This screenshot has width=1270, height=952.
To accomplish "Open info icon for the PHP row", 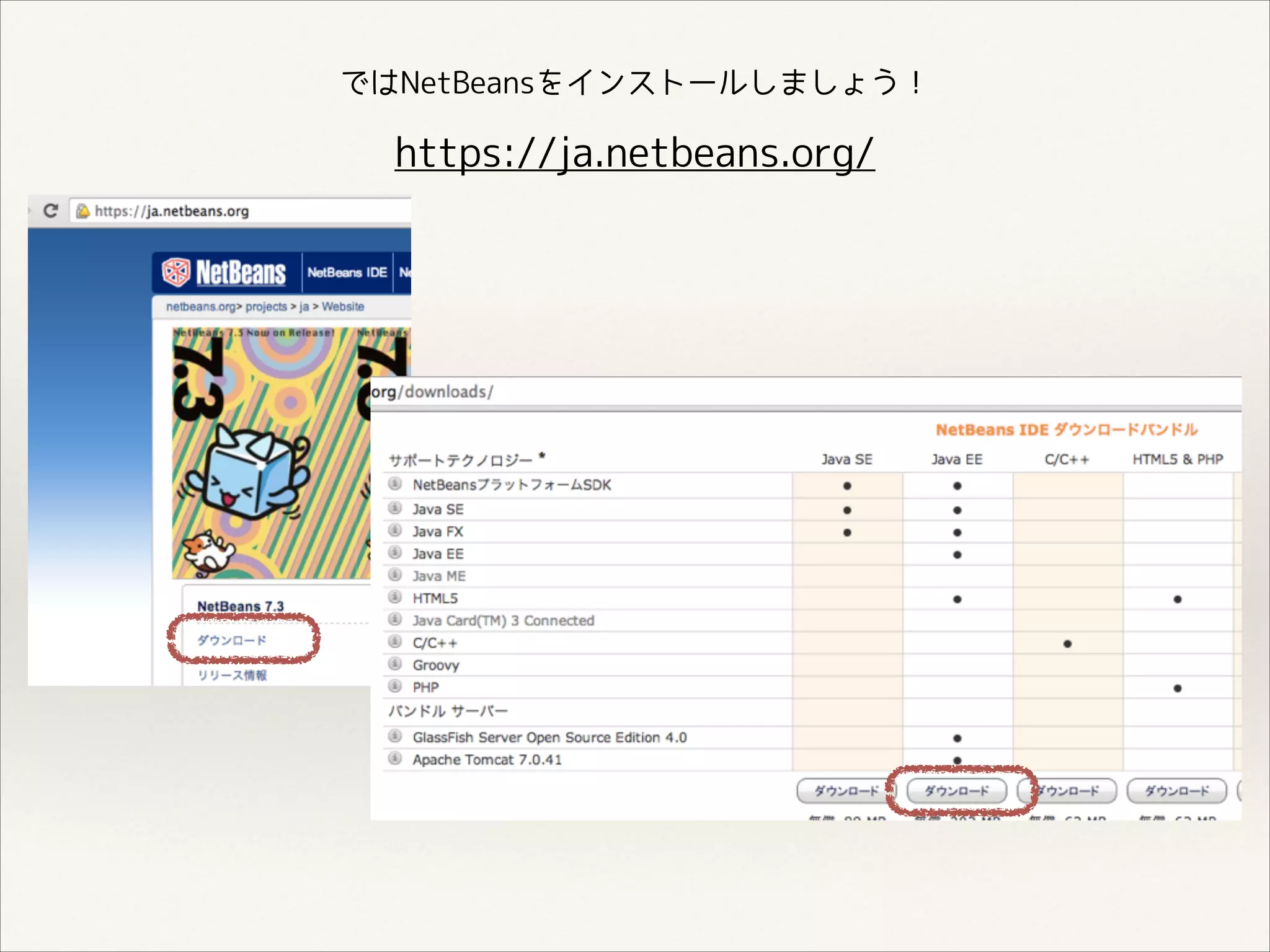I will [x=395, y=687].
